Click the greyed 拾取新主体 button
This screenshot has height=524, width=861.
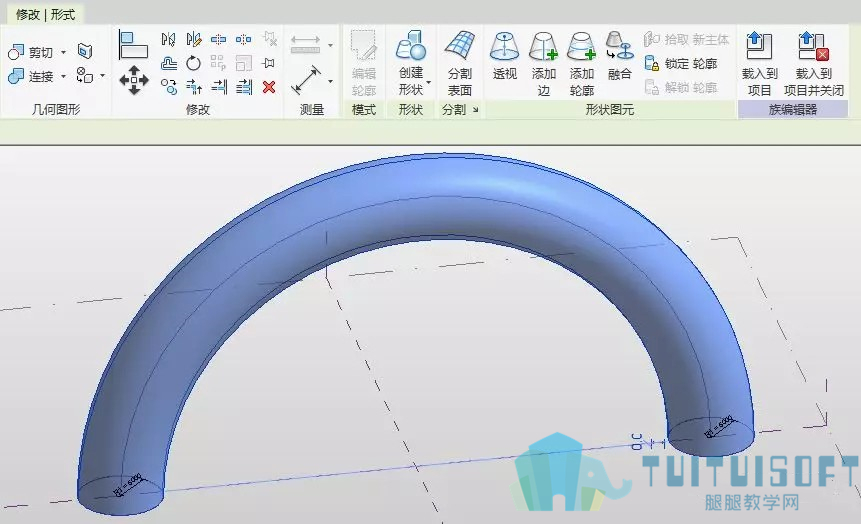tap(686, 40)
